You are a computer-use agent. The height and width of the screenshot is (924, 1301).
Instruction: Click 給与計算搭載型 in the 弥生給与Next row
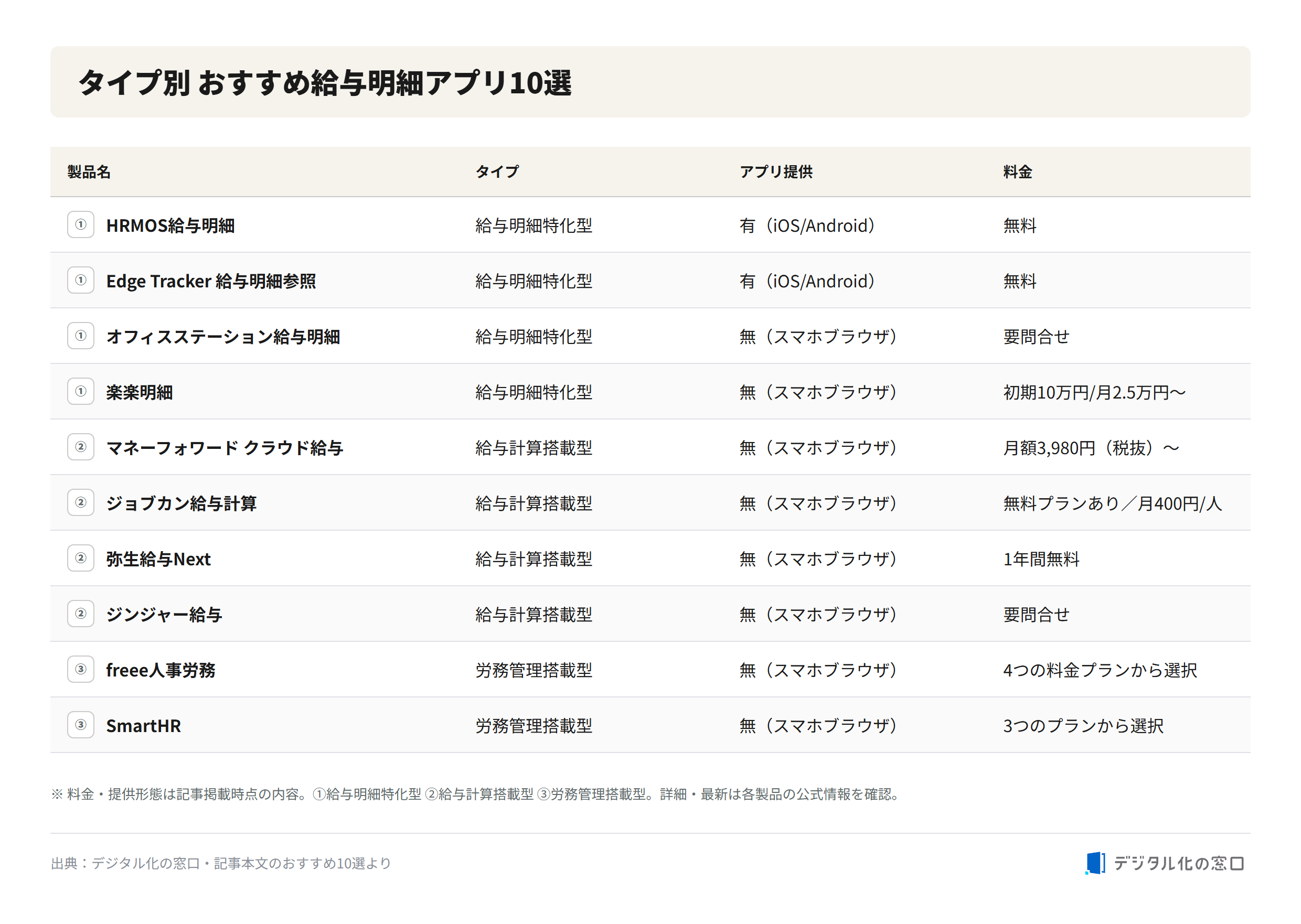tap(534, 560)
